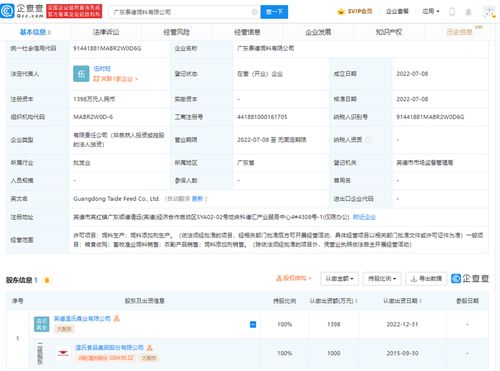The image size is (500, 371).
Task: Open the user avatar in header
Action: (x=489, y=12)
